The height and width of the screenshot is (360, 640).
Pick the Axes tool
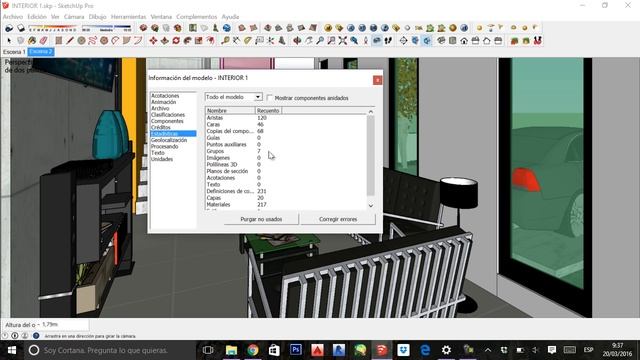[271, 40]
